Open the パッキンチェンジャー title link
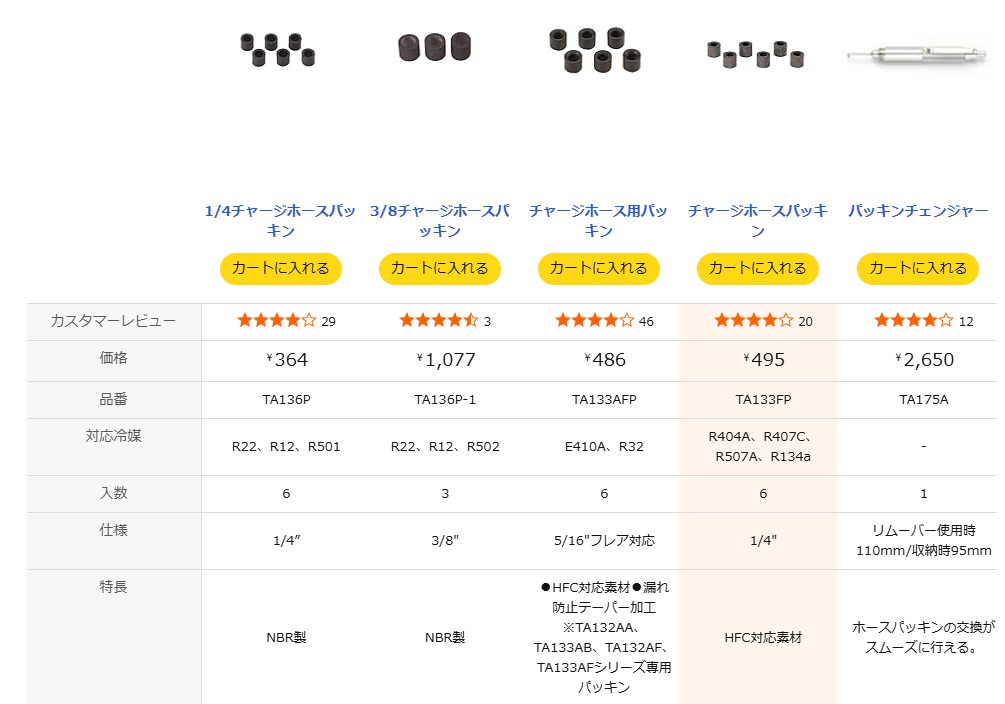 point(918,211)
